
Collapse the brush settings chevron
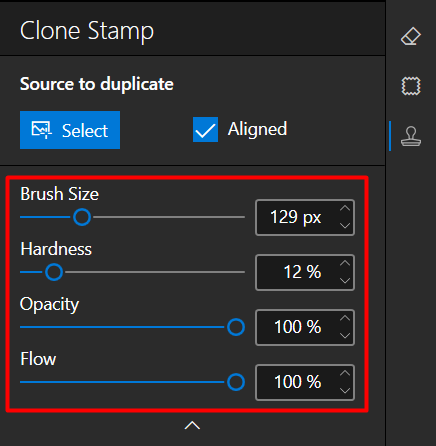[x=192, y=425]
